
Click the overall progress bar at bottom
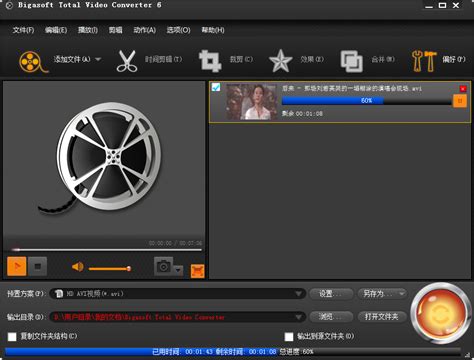pos(233,352)
